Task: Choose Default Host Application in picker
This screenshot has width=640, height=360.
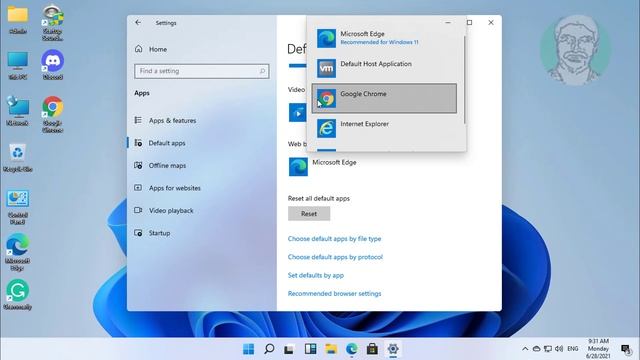Action: pos(384,68)
